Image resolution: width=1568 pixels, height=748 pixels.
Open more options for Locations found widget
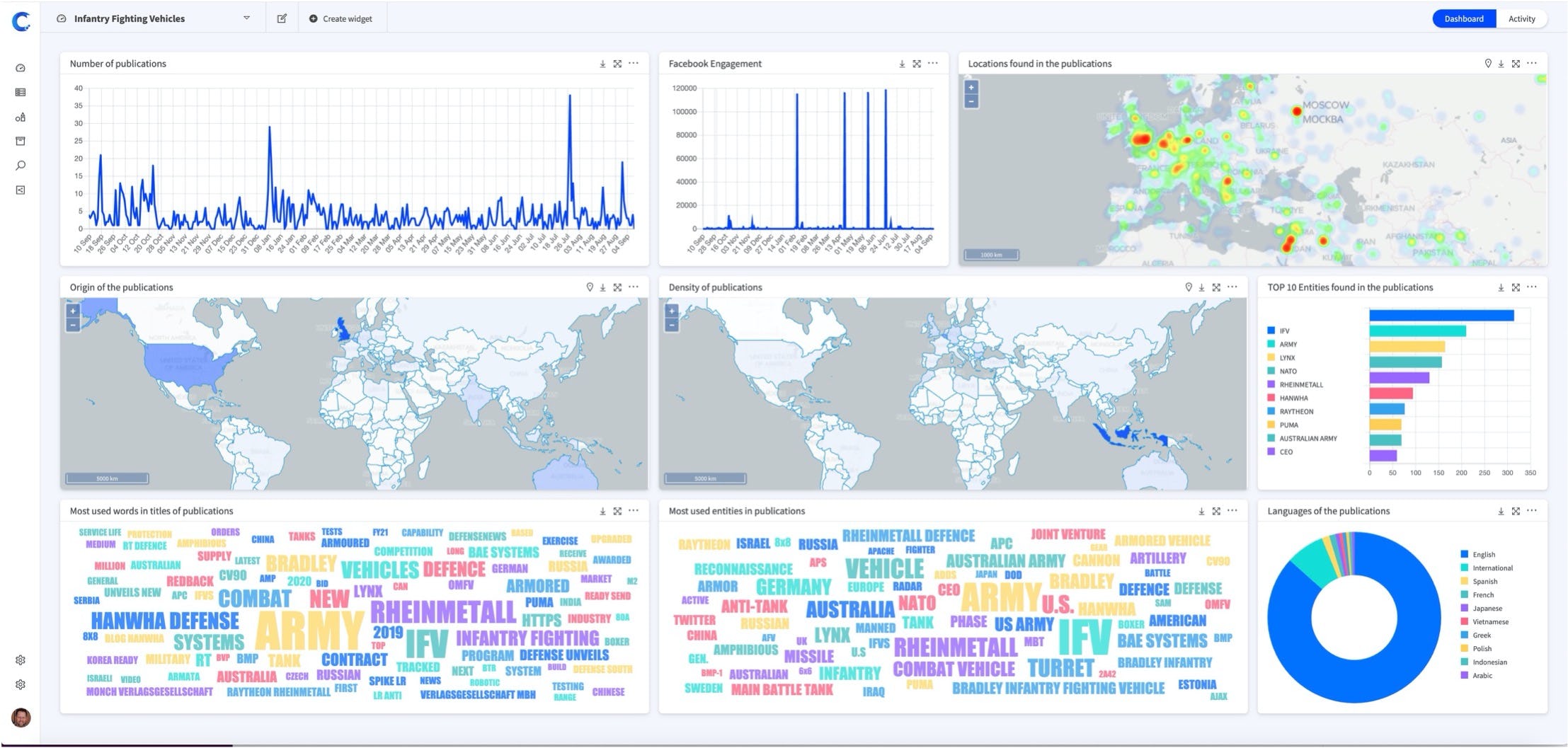[x=1532, y=64]
